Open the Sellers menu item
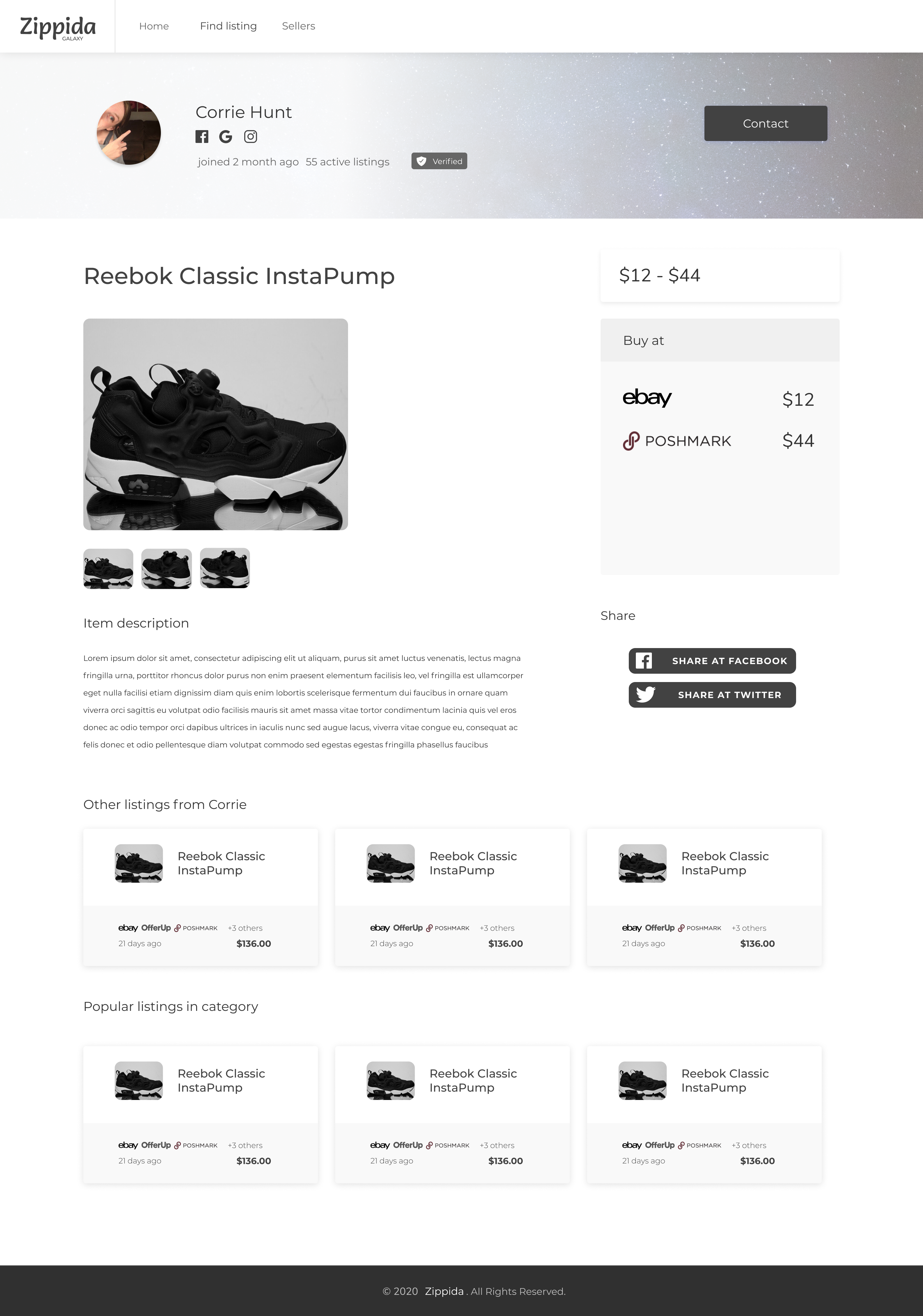Screen dimensions: 923x1316 click(x=299, y=26)
